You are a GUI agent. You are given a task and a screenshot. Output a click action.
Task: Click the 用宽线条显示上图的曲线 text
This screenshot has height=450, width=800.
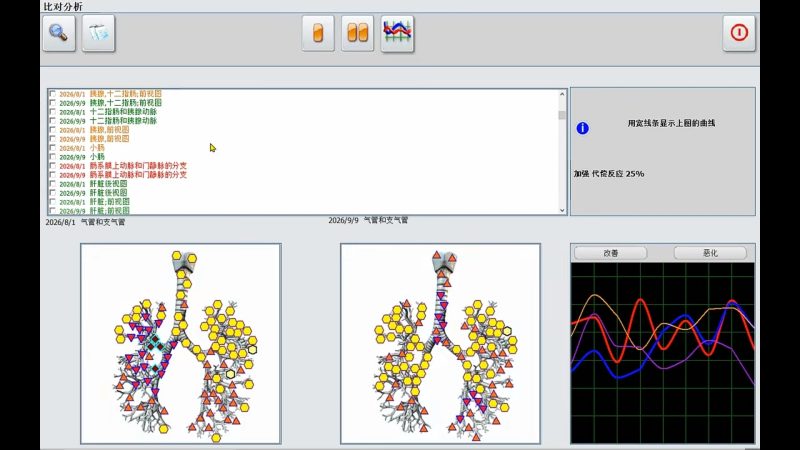[671, 123]
